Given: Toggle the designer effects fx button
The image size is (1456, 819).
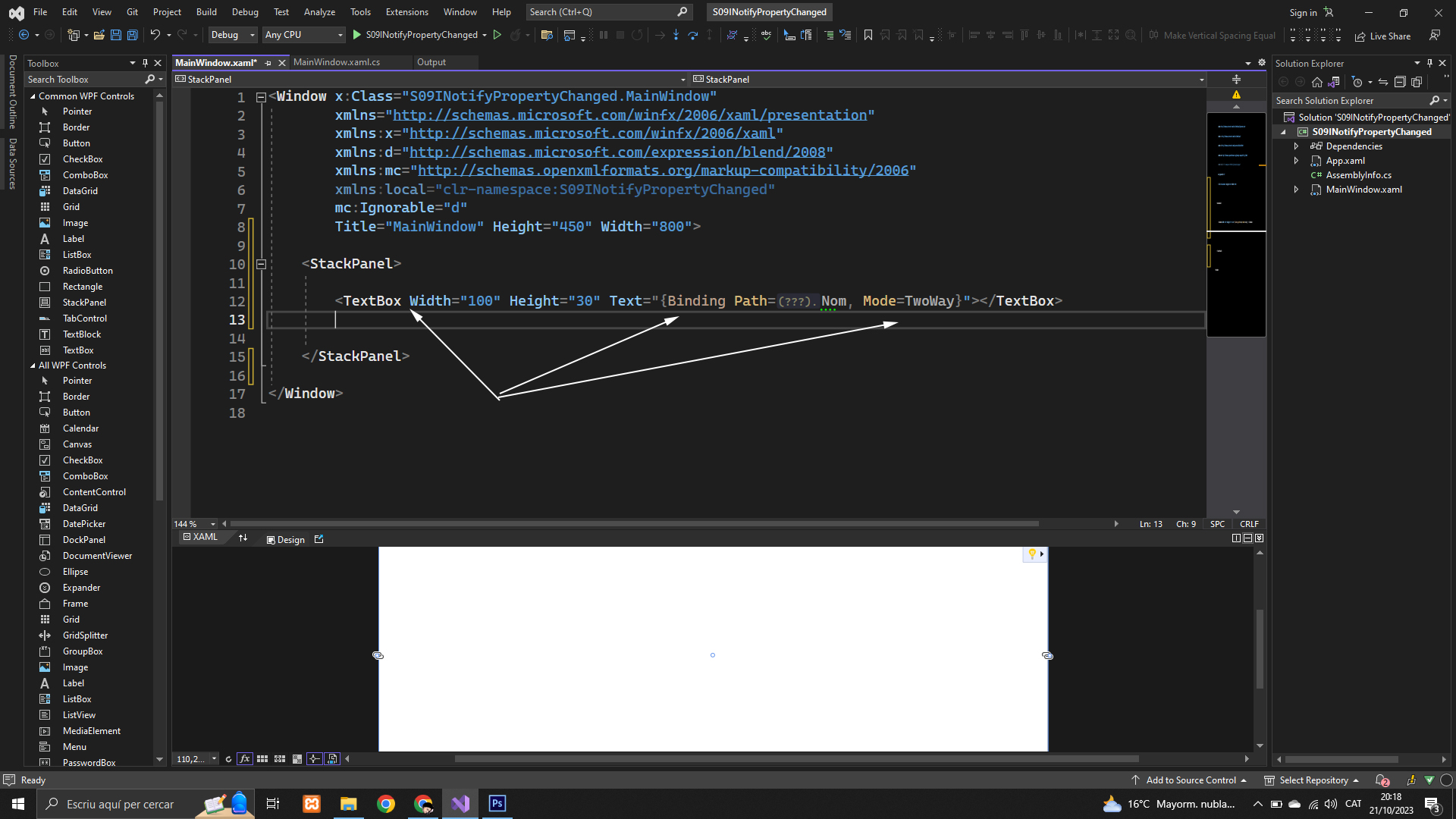Looking at the screenshot, I should click(x=244, y=759).
